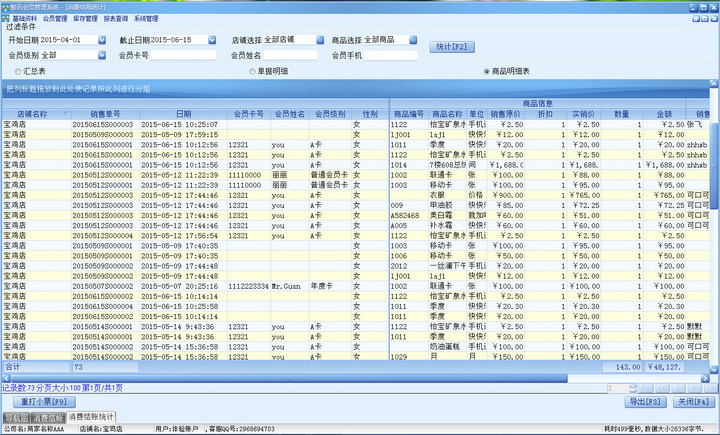720x435 pixels.
Task: Open the 会员管理 menu
Action: point(55,18)
